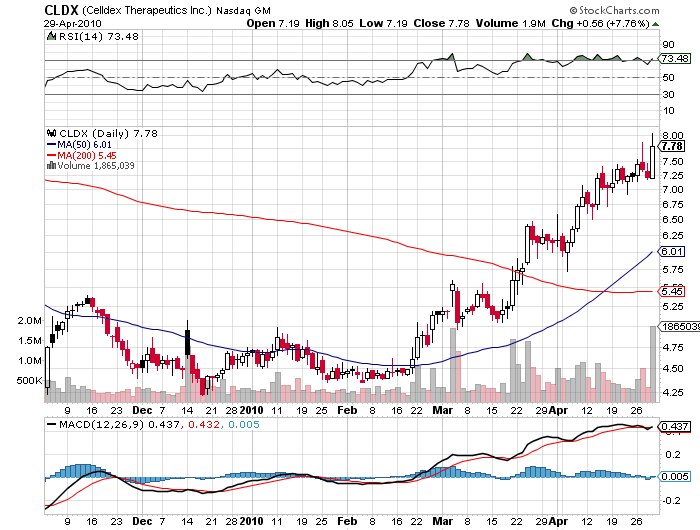This screenshot has height=530, width=700.
Task: Select the black MACD legend line
Action: tap(52, 425)
